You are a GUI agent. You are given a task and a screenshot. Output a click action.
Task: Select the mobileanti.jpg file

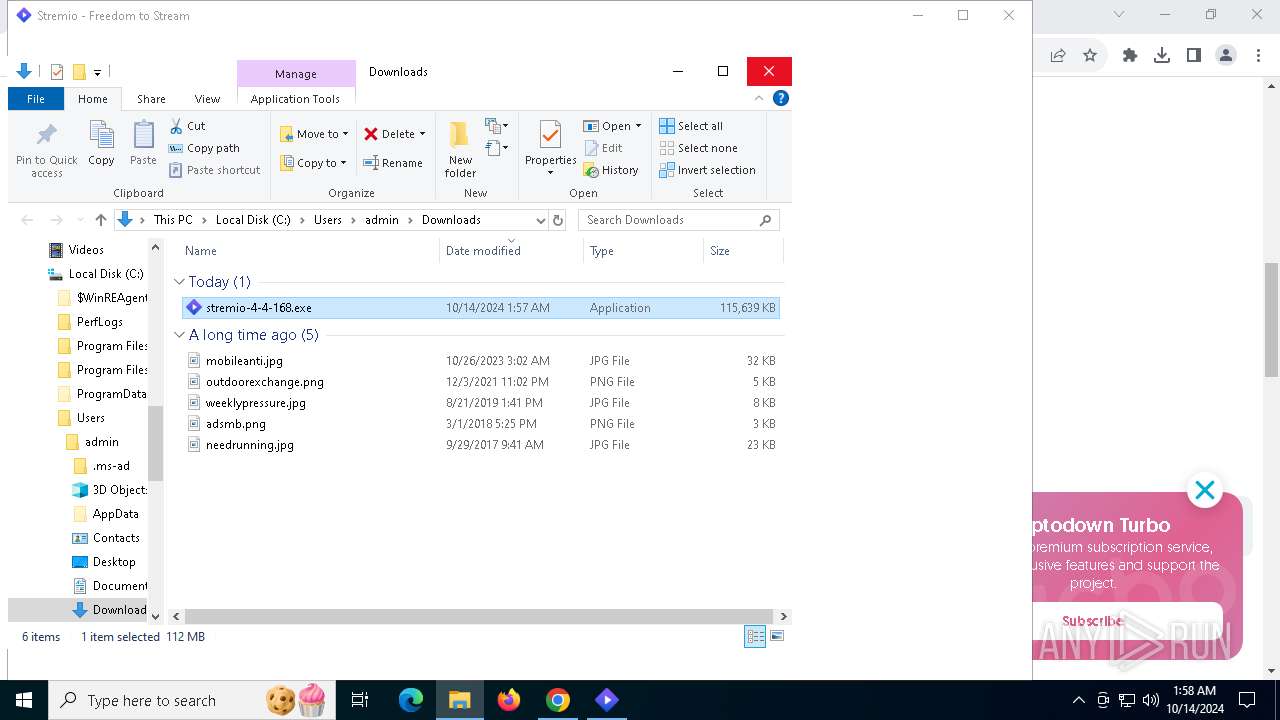[x=480, y=361]
